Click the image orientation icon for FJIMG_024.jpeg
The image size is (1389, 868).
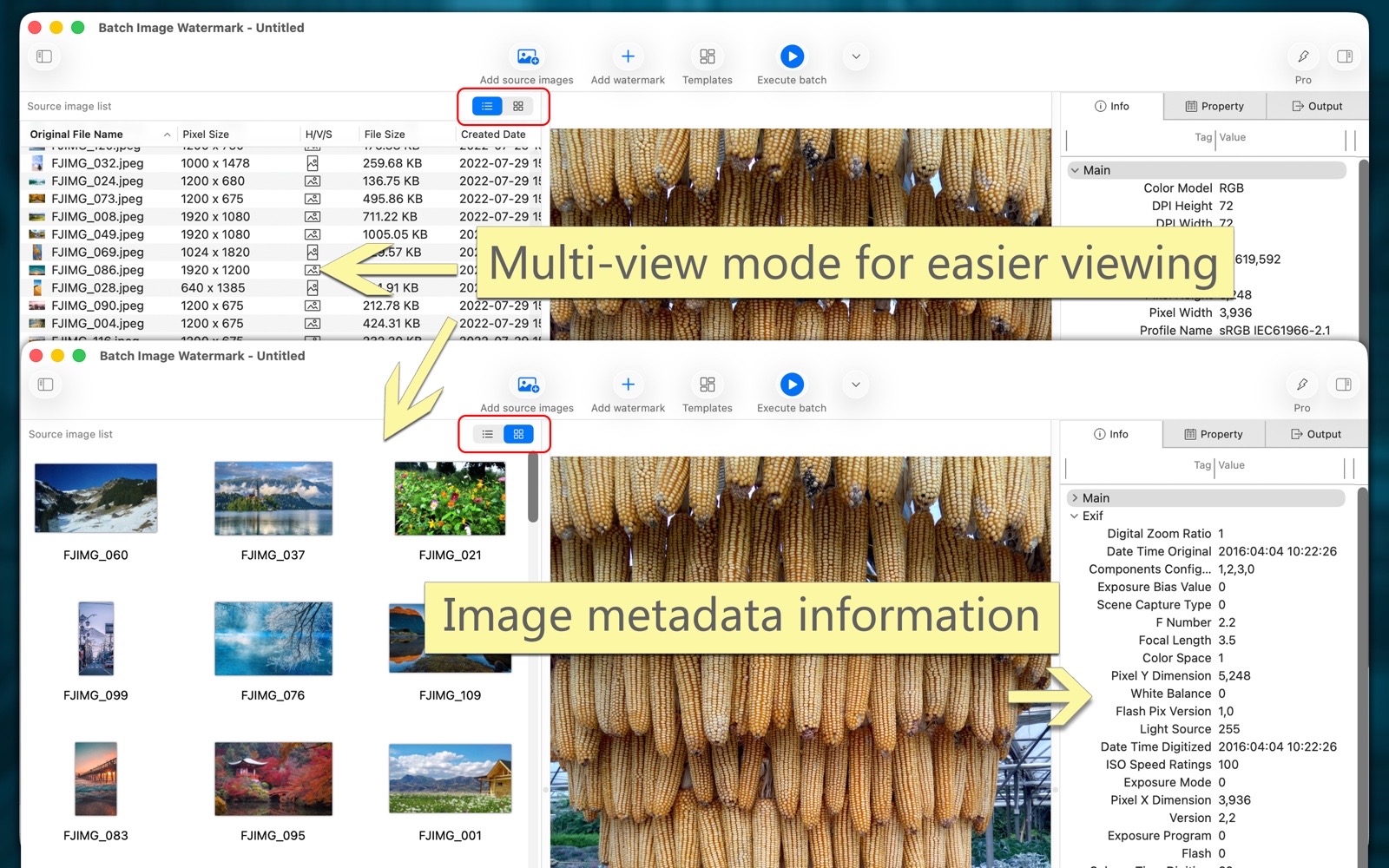click(313, 181)
